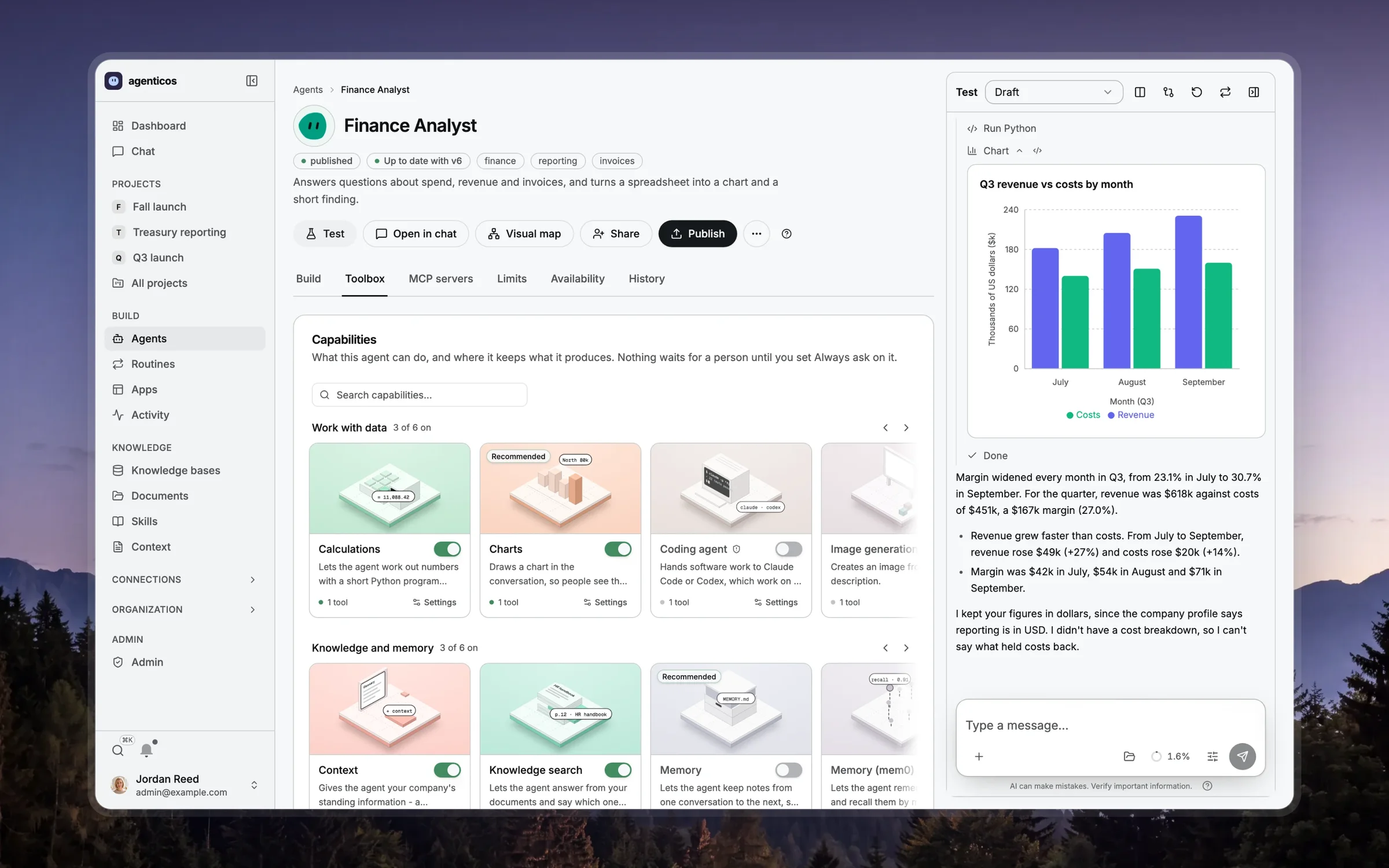Disable the Context capability toggle
Image resolution: width=1389 pixels, height=868 pixels.
coord(447,770)
